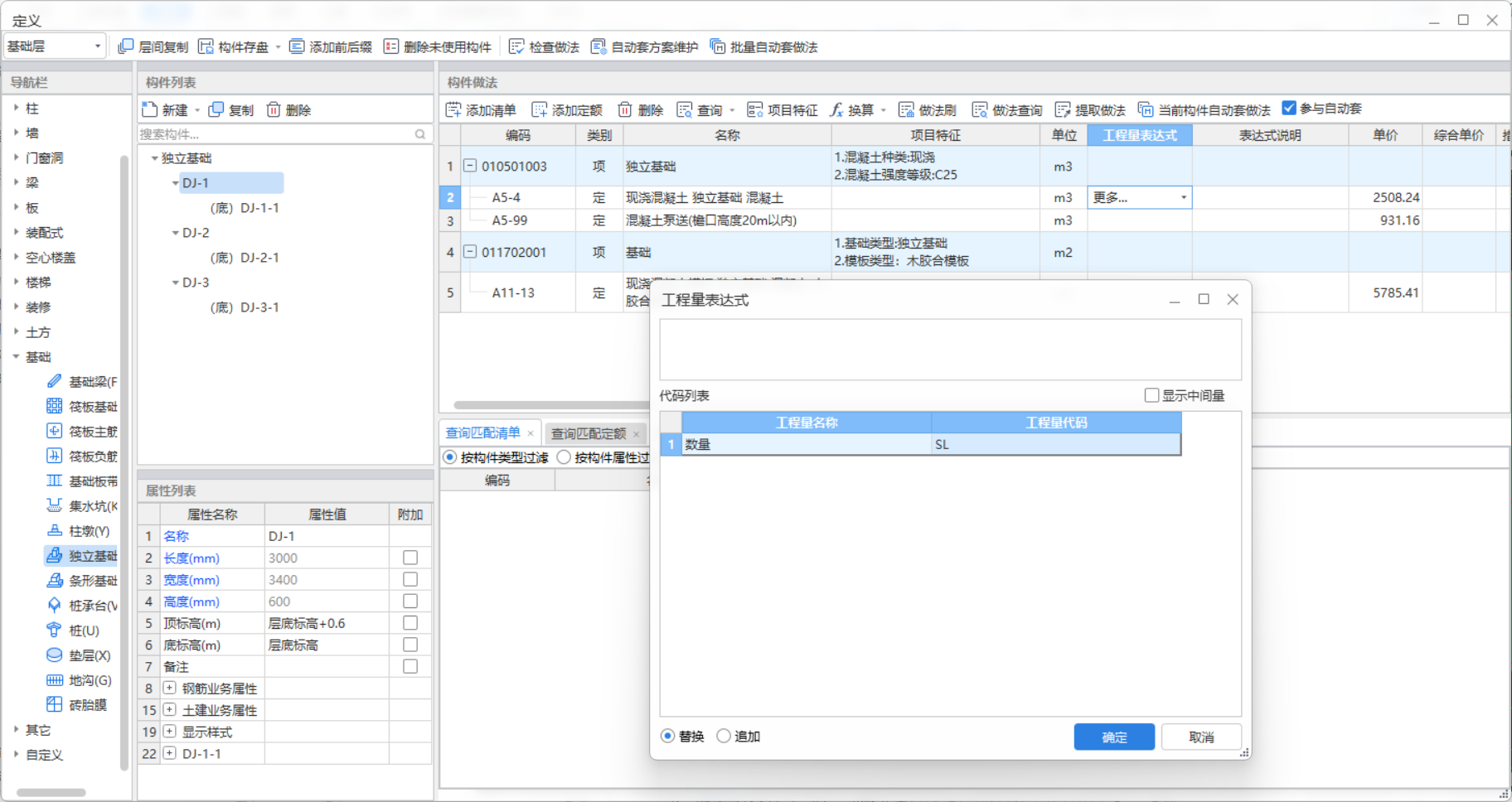Click the 构件存盘 icon
The height and width of the screenshot is (802, 1512).
[206, 46]
